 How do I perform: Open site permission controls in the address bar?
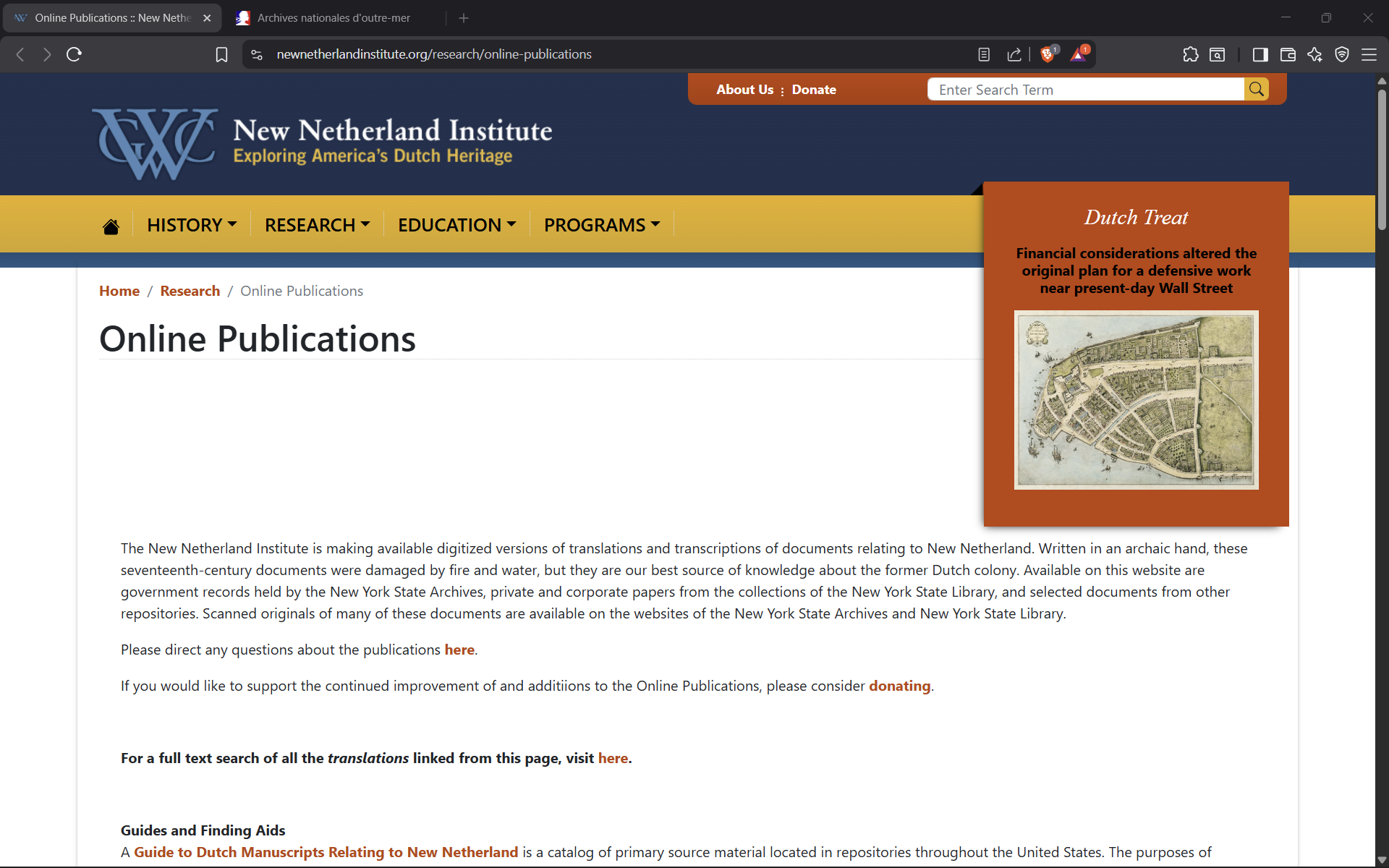[x=256, y=54]
